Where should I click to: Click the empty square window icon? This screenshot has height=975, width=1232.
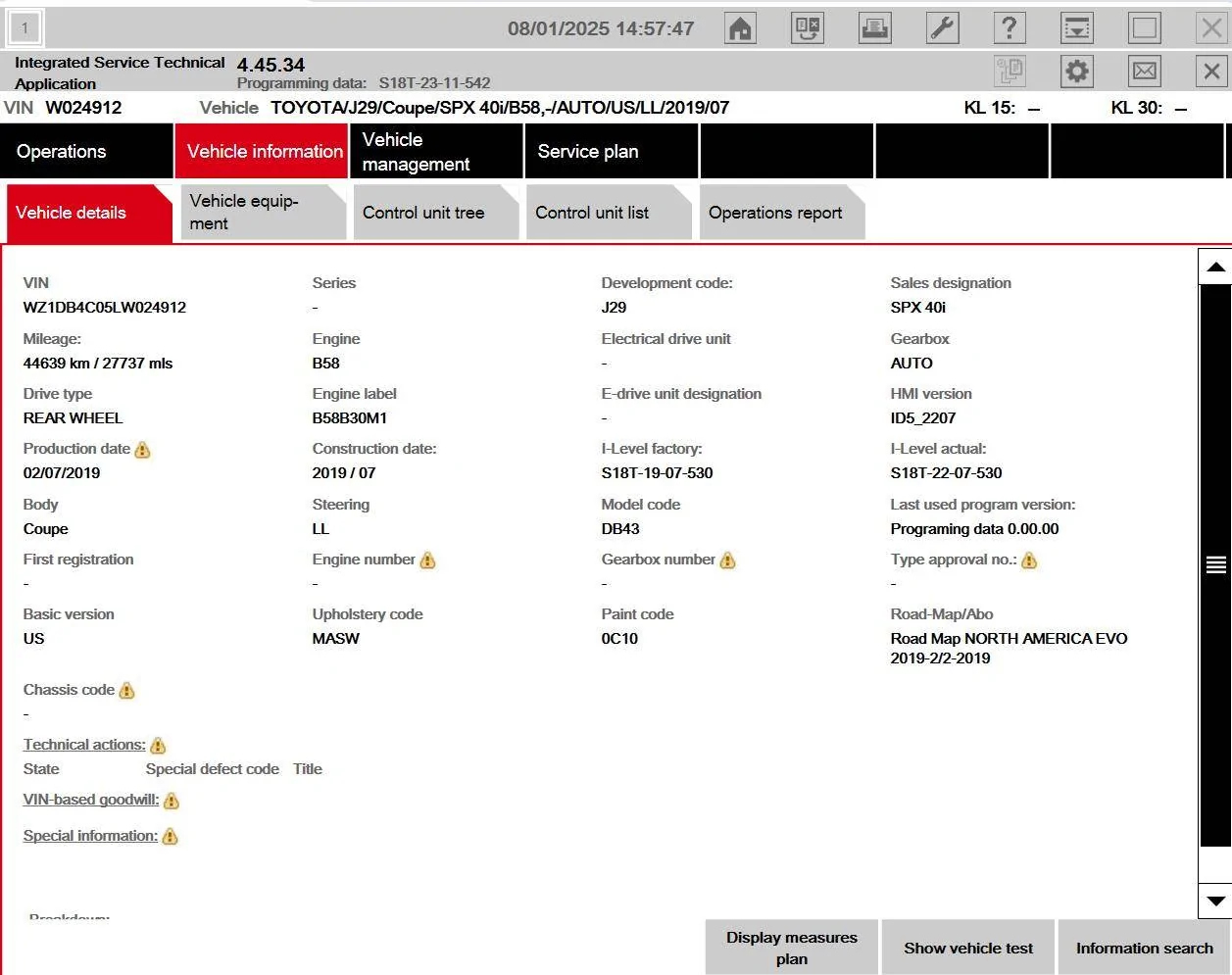tap(1145, 27)
